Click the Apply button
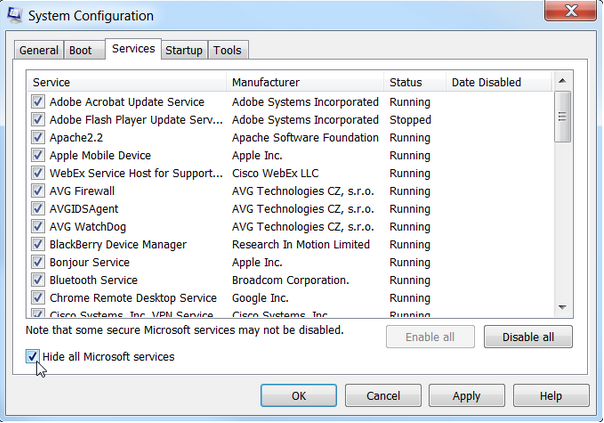 point(467,396)
